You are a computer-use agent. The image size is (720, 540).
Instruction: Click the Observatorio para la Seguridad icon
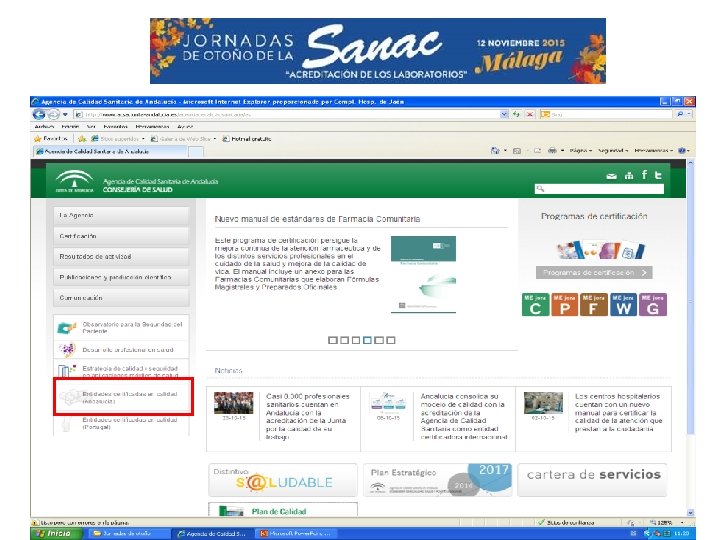coord(67,328)
